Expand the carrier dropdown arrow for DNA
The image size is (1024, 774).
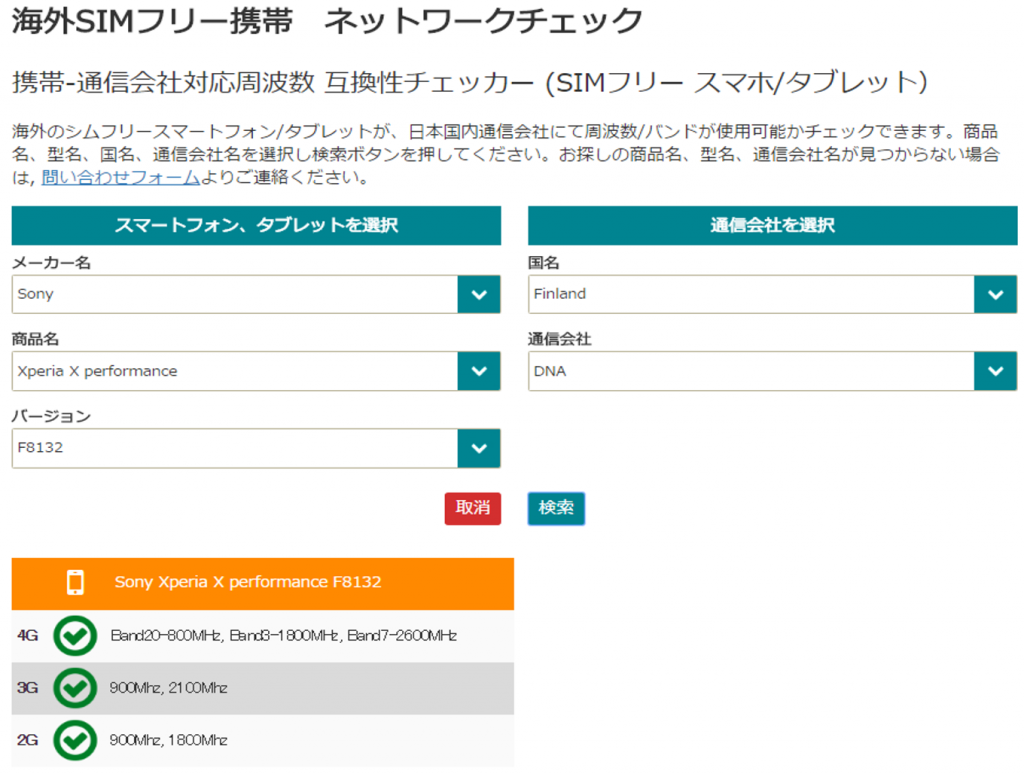995,371
